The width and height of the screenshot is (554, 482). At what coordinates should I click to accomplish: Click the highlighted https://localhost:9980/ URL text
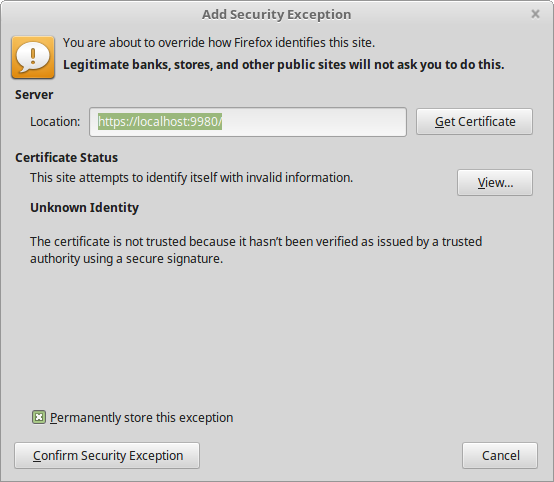(160, 122)
